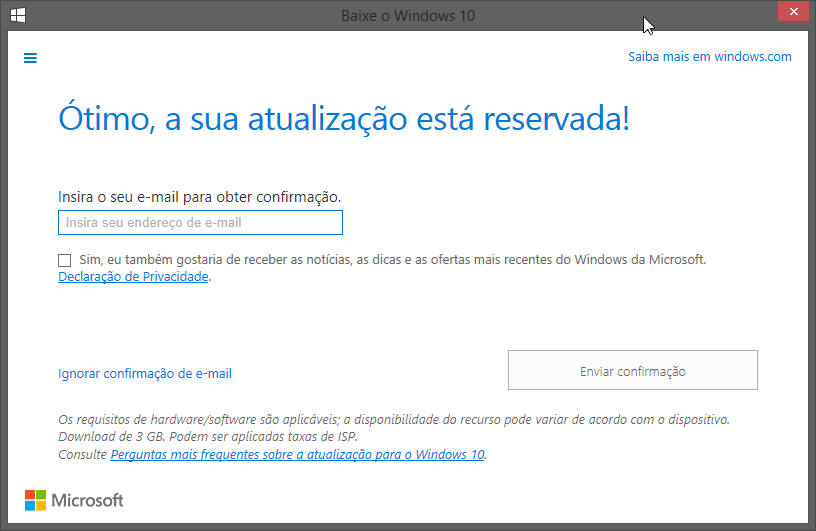Image resolution: width=816 pixels, height=531 pixels.
Task: Open Saiba mais em windows.com link
Action: click(709, 57)
